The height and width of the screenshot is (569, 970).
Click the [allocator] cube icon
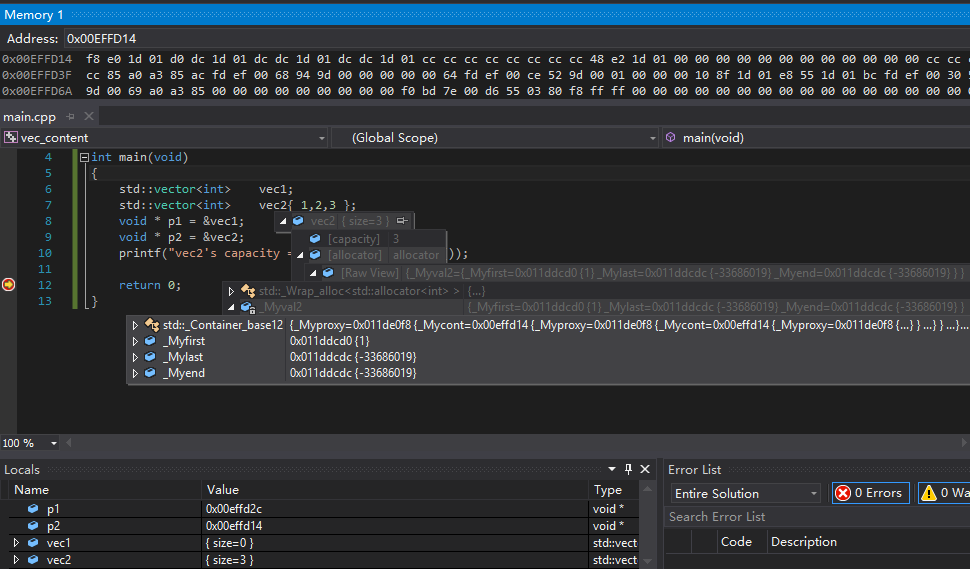pos(315,255)
